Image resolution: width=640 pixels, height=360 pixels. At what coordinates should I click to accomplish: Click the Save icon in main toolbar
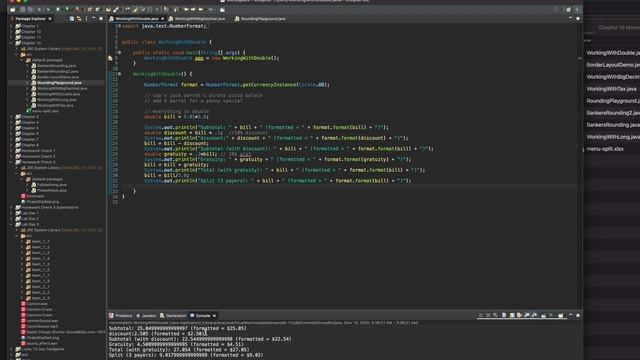click(23, 9)
